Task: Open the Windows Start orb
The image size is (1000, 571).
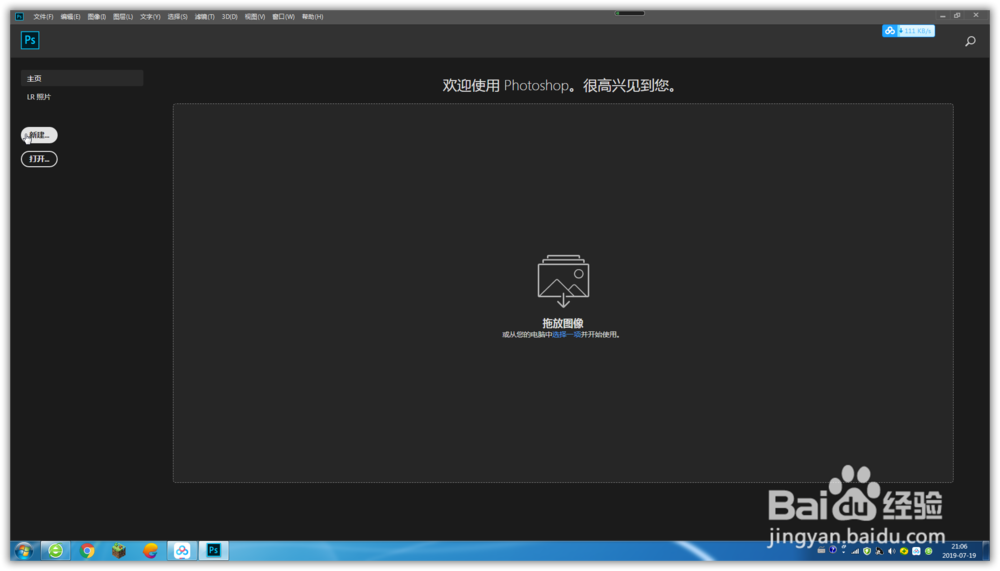Action: [x=24, y=550]
